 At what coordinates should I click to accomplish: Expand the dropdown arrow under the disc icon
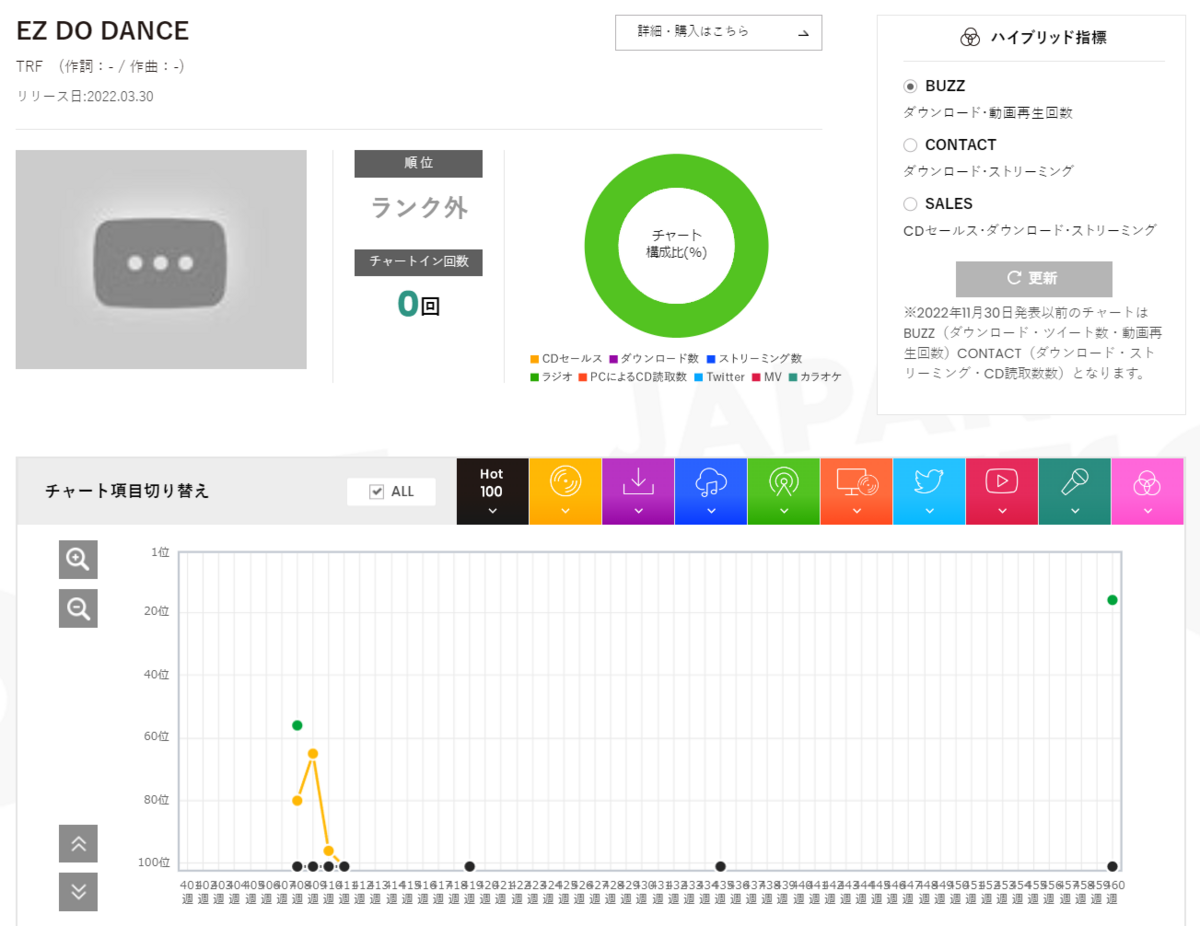pos(565,511)
